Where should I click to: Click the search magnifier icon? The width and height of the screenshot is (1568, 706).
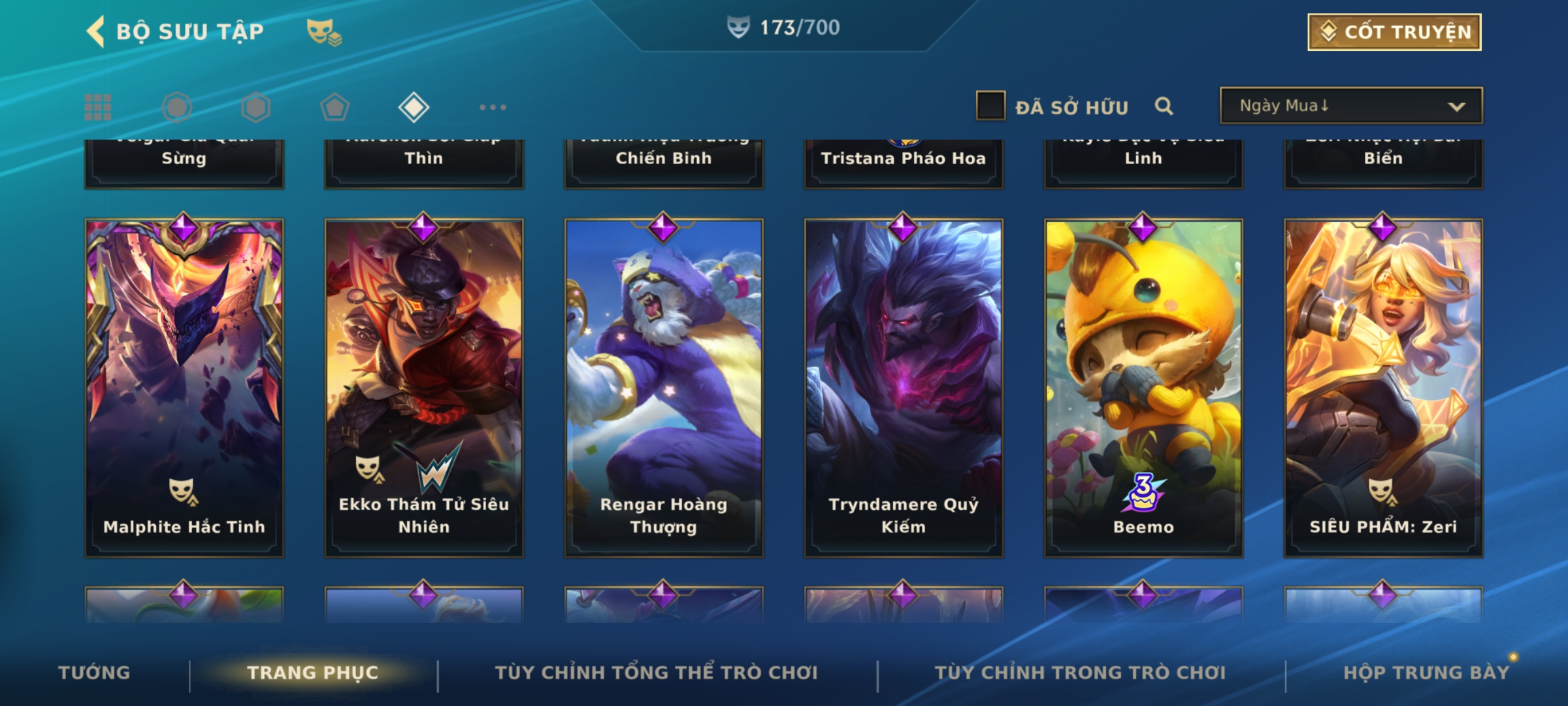pos(1164,106)
